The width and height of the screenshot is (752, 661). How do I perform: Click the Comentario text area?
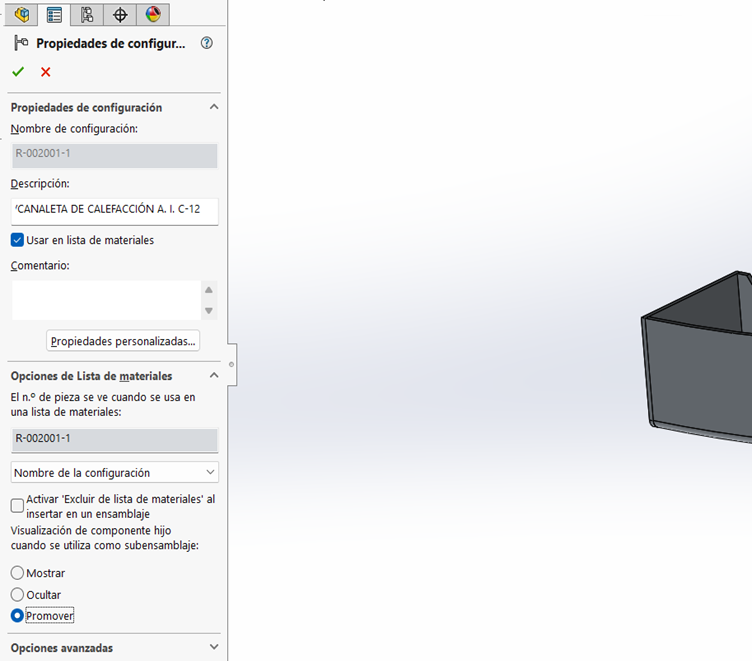coord(106,300)
